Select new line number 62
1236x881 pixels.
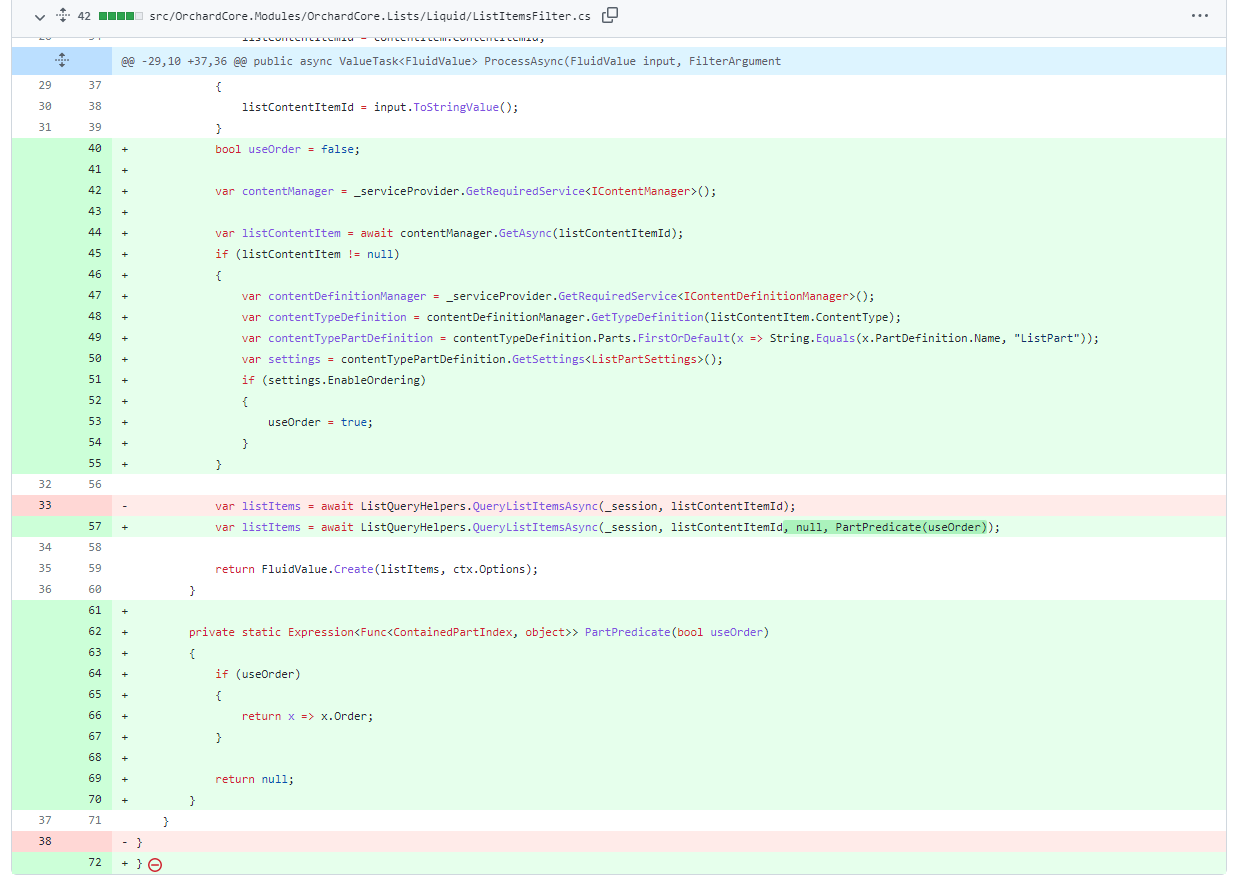click(95, 632)
